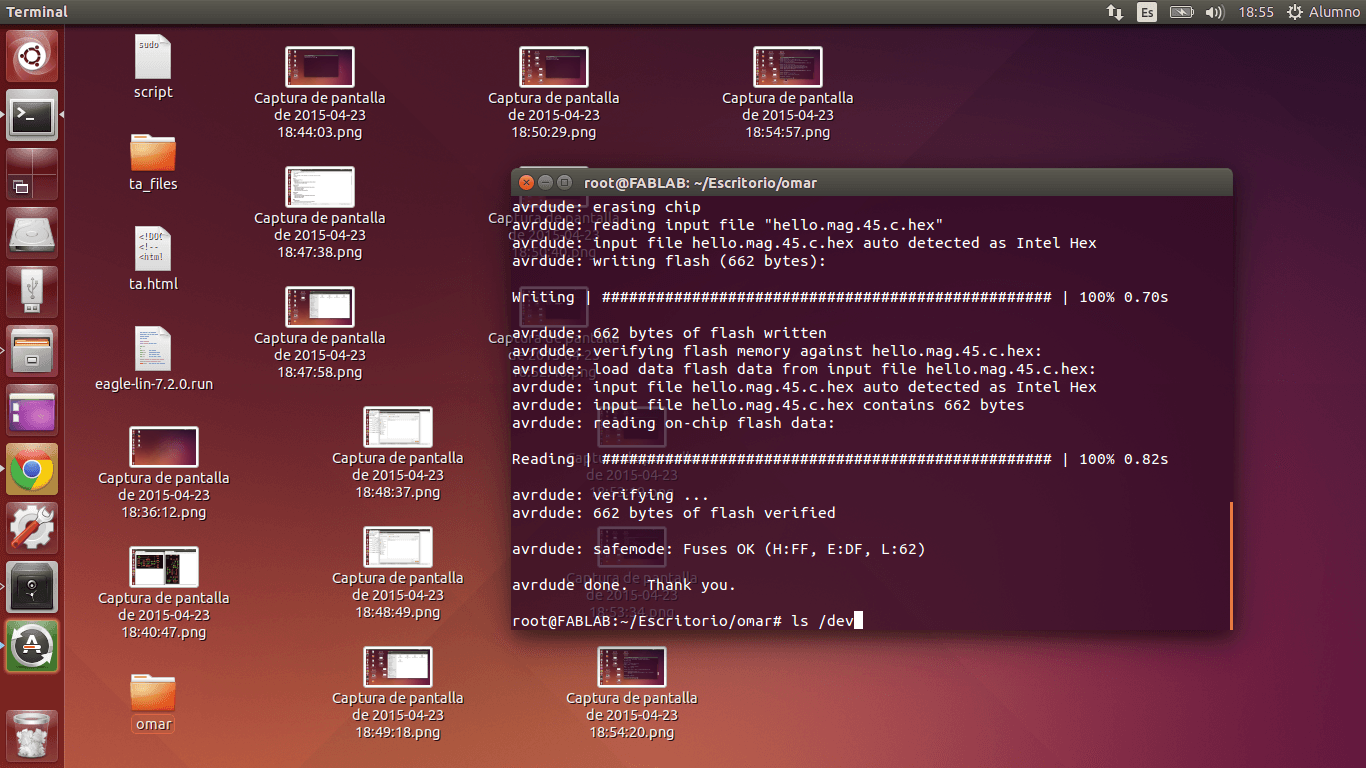Image resolution: width=1366 pixels, height=768 pixels.
Task: Launch the Files manager cabinet icon
Action: pyautogui.click(x=33, y=351)
